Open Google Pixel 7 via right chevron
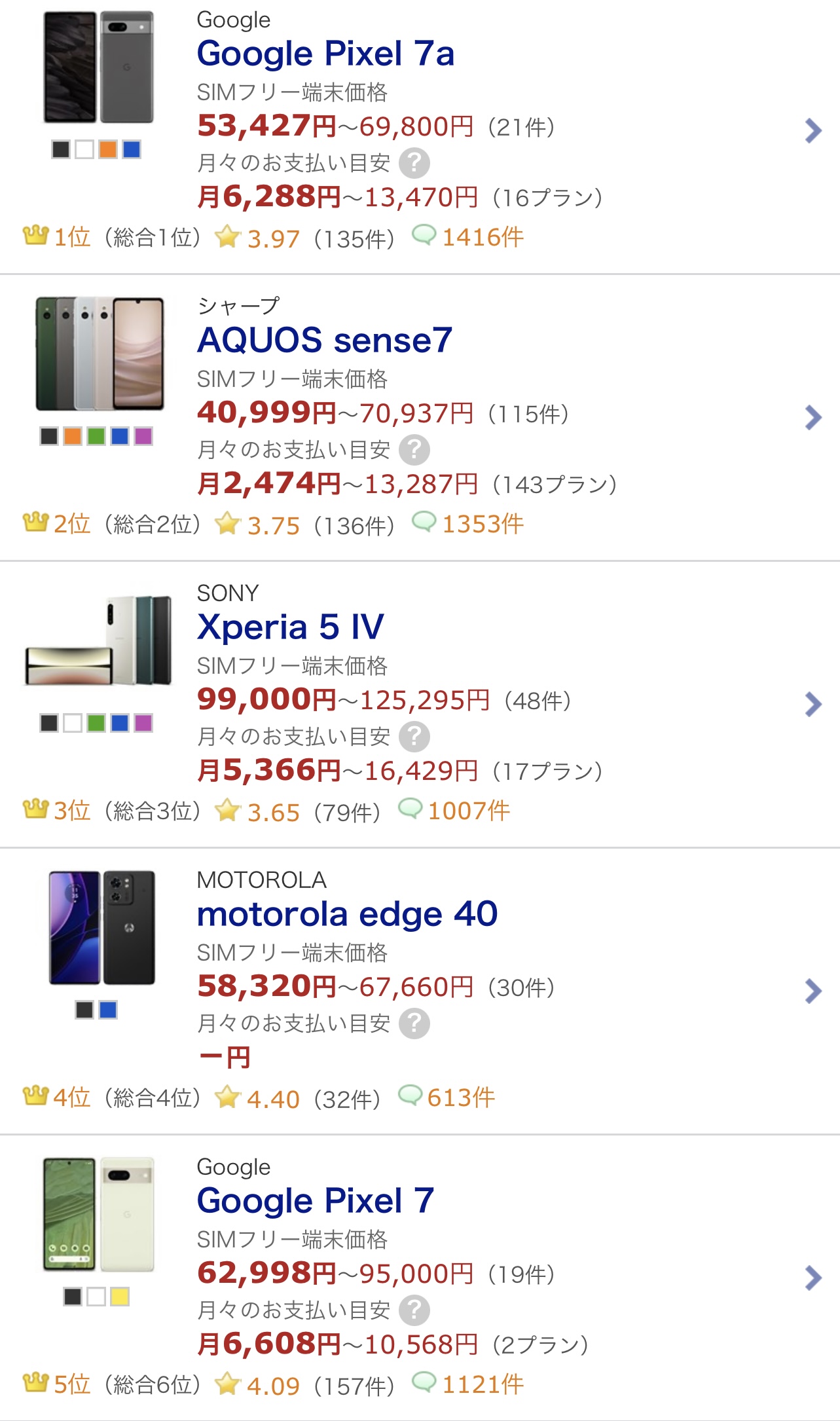840x1421 pixels. coord(813,1278)
